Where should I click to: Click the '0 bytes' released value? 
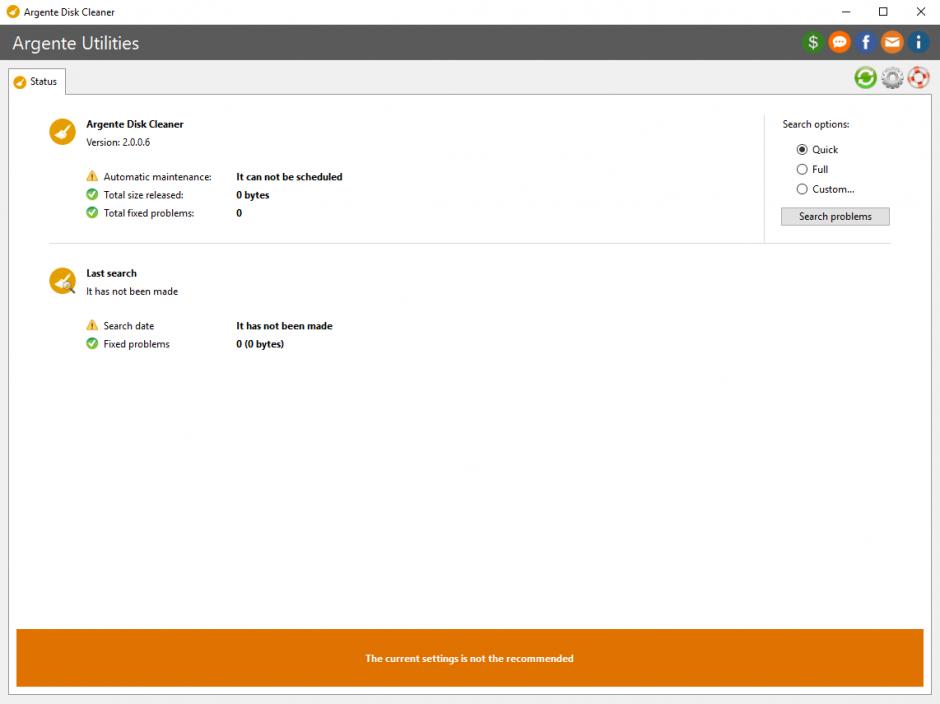point(252,195)
